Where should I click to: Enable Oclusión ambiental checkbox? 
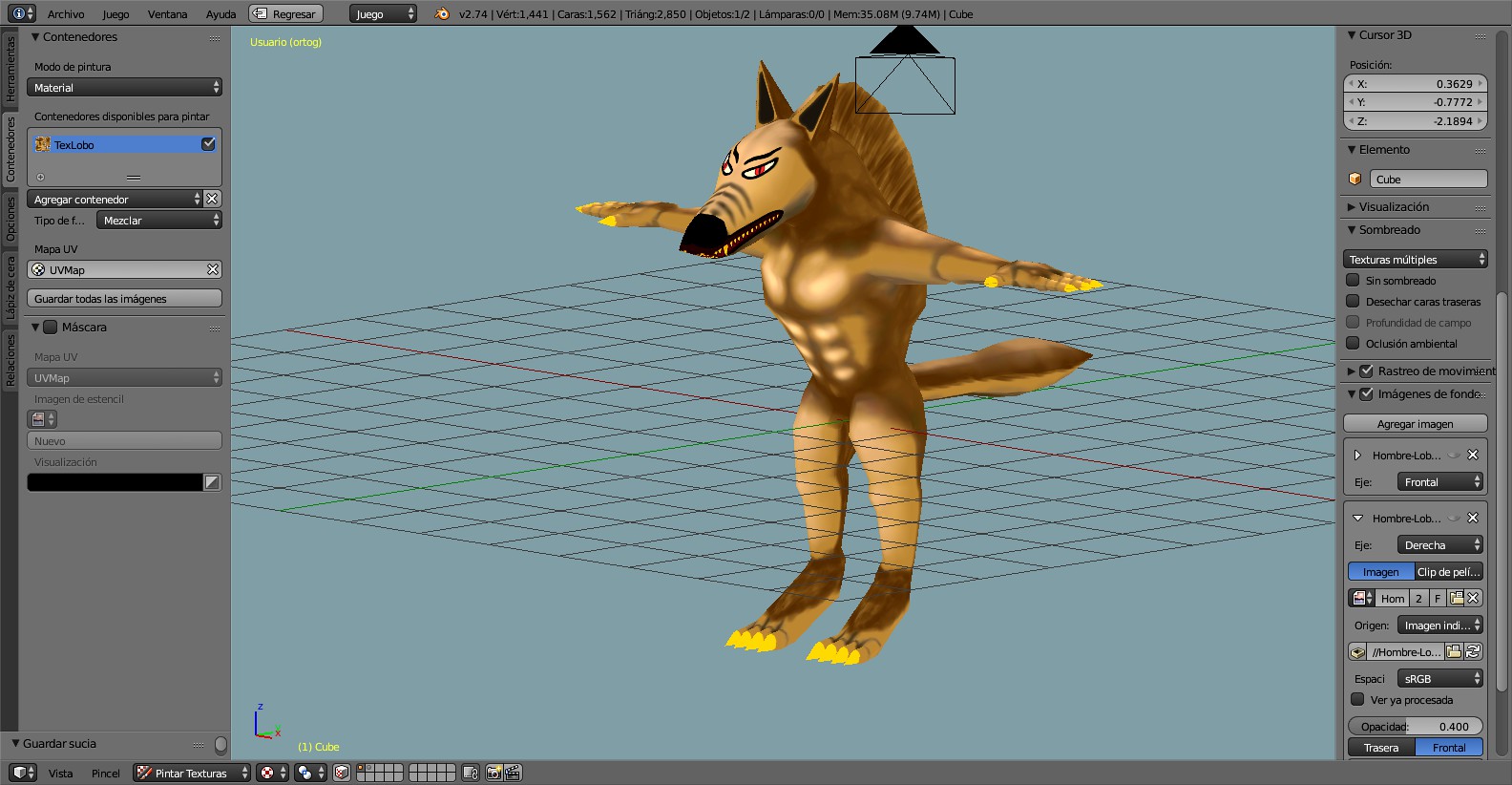(x=1353, y=343)
